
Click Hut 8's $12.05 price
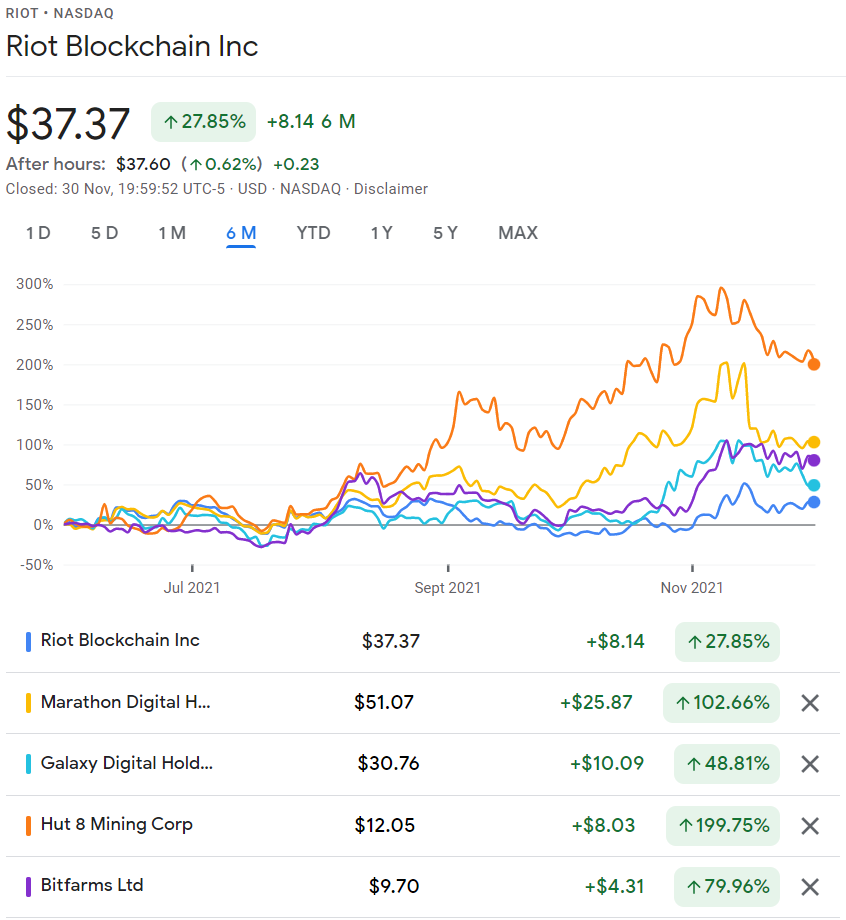click(384, 826)
